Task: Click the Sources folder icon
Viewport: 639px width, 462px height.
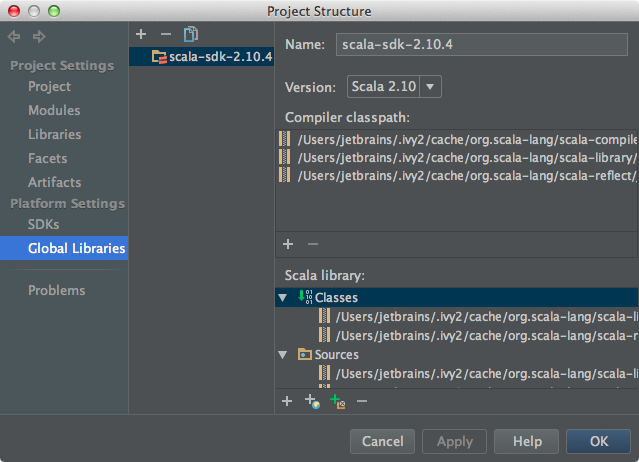Action: [304, 354]
